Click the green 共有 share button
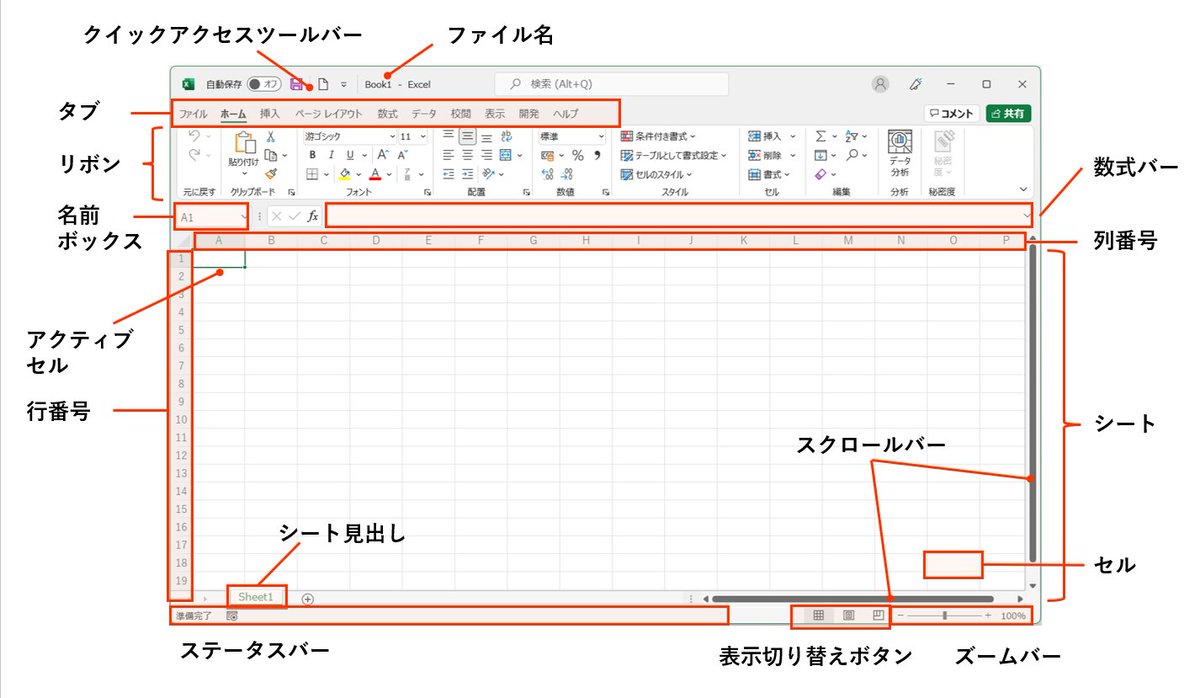Image resolution: width=1200 pixels, height=698 pixels. click(x=1008, y=114)
